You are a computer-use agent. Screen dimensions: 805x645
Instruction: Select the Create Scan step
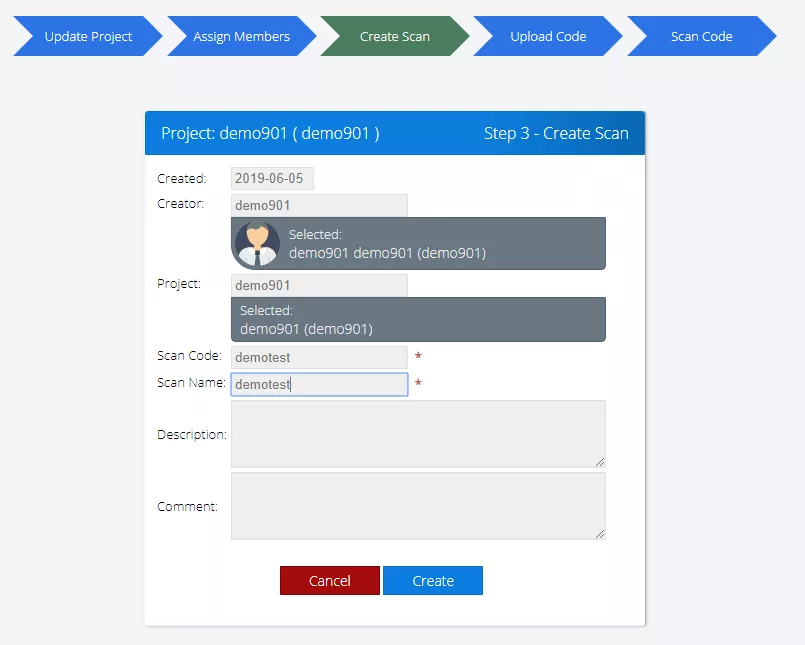[x=394, y=36]
